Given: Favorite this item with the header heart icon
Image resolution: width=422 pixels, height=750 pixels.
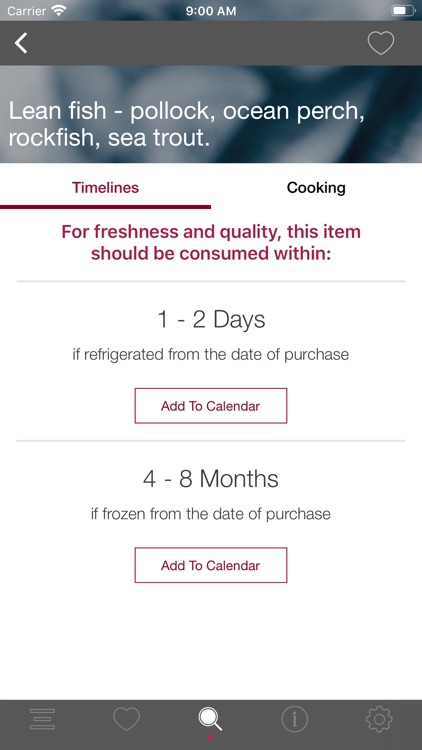Looking at the screenshot, I should click(381, 43).
